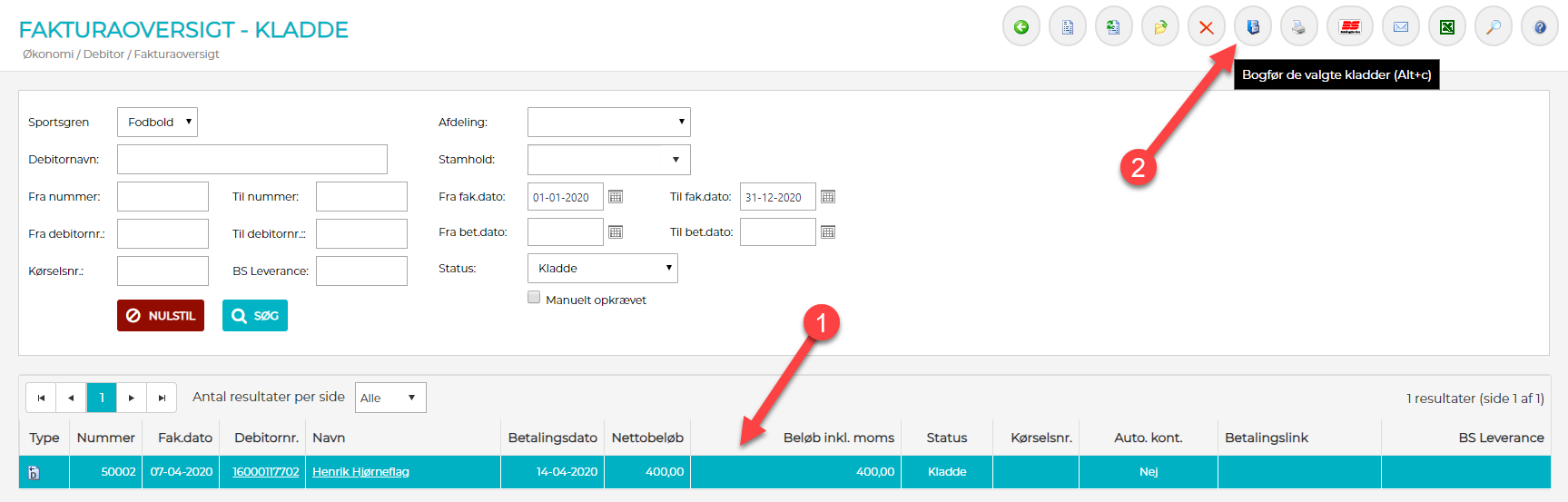
Task: Enable the Manuelt opkrævet checkbox
Action: point(534,298)
